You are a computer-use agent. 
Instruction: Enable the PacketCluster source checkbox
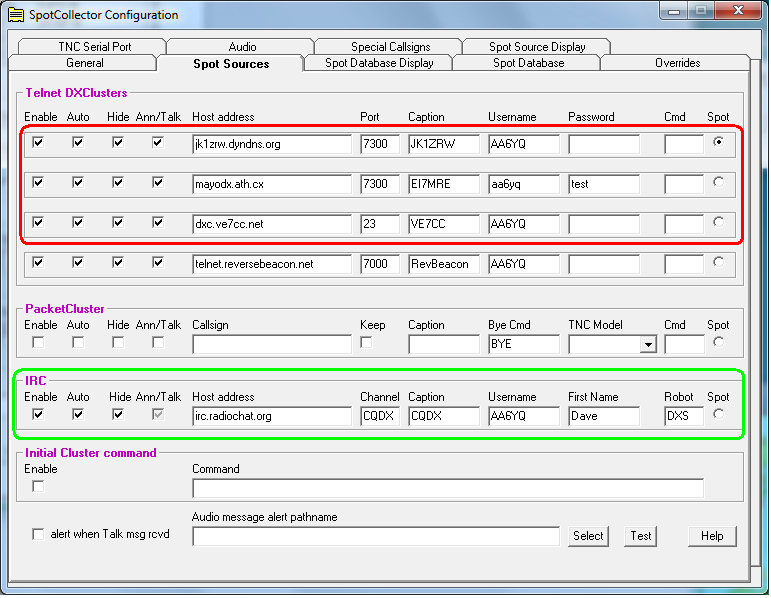(x=38, y=342)
